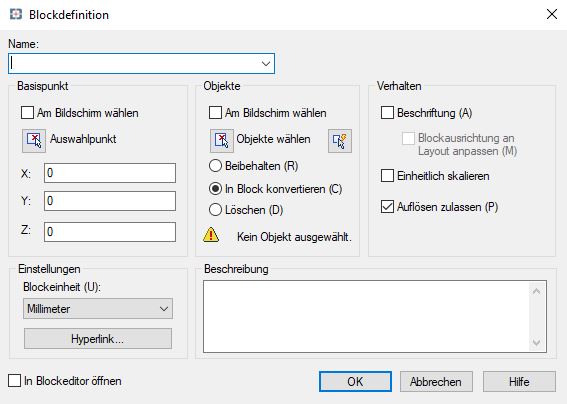Click the Auswahlpunkt pick point icon
Screen dimensions: 567x404
34,141
